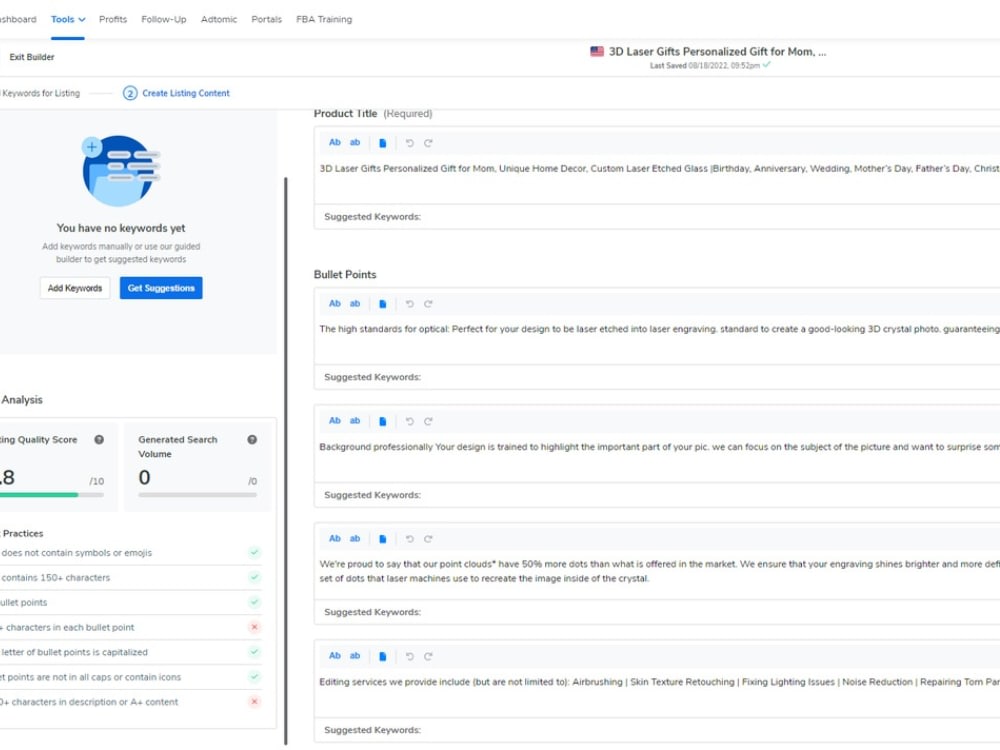Undo edit above 'The high standards' bullet
The image size is (1000, 750).
point(409,304)
